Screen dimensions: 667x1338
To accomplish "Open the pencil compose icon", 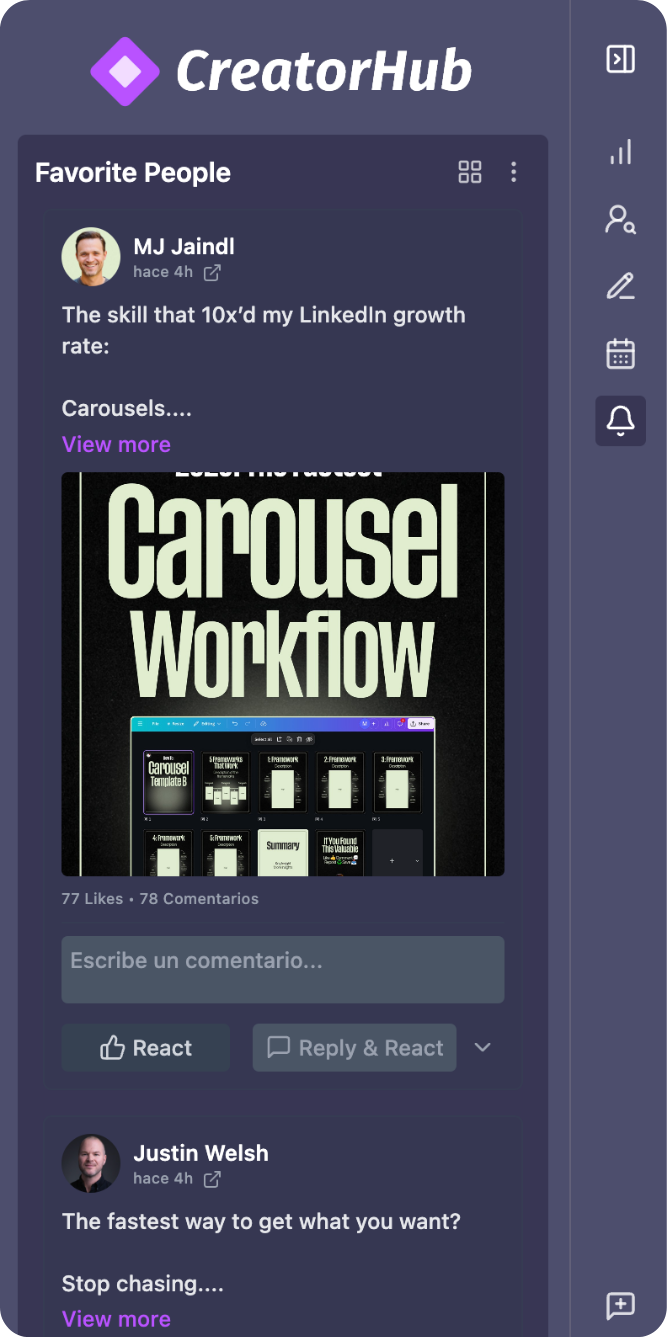I will click(620, 286).
